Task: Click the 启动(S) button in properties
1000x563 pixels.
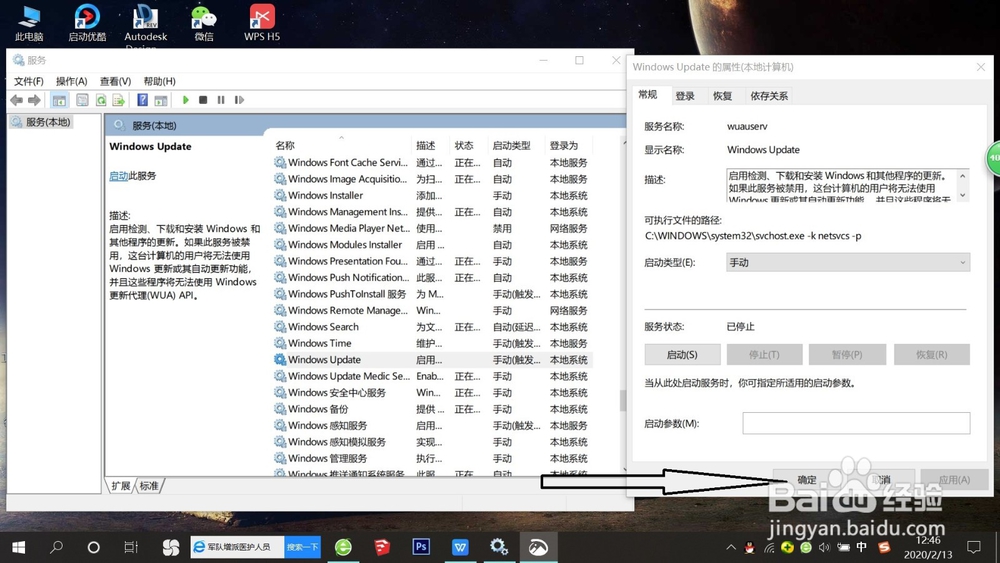Action: [682, 355]
